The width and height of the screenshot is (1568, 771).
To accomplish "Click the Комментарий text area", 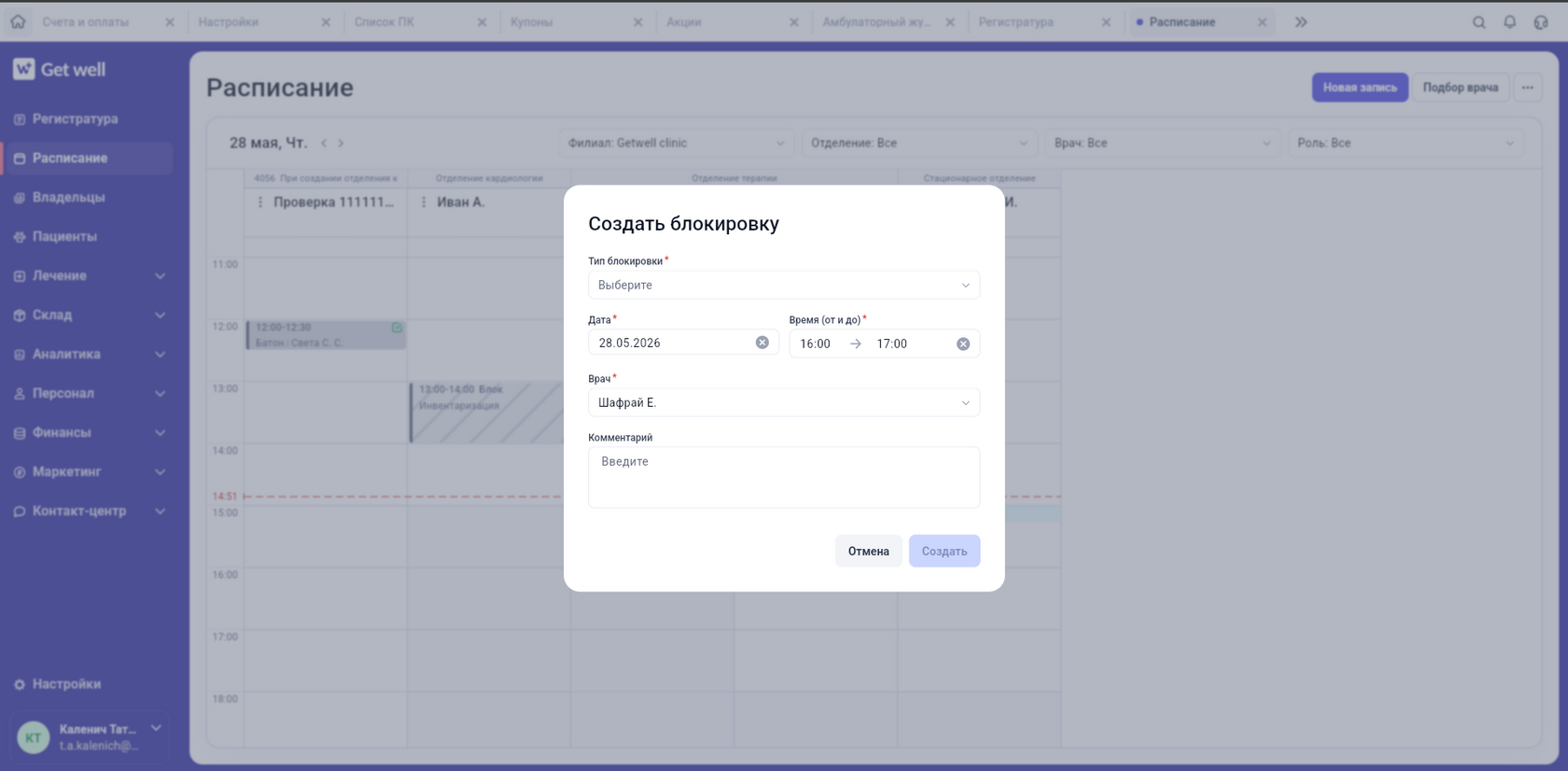I will pyautogui.click(x=784, y=477).
